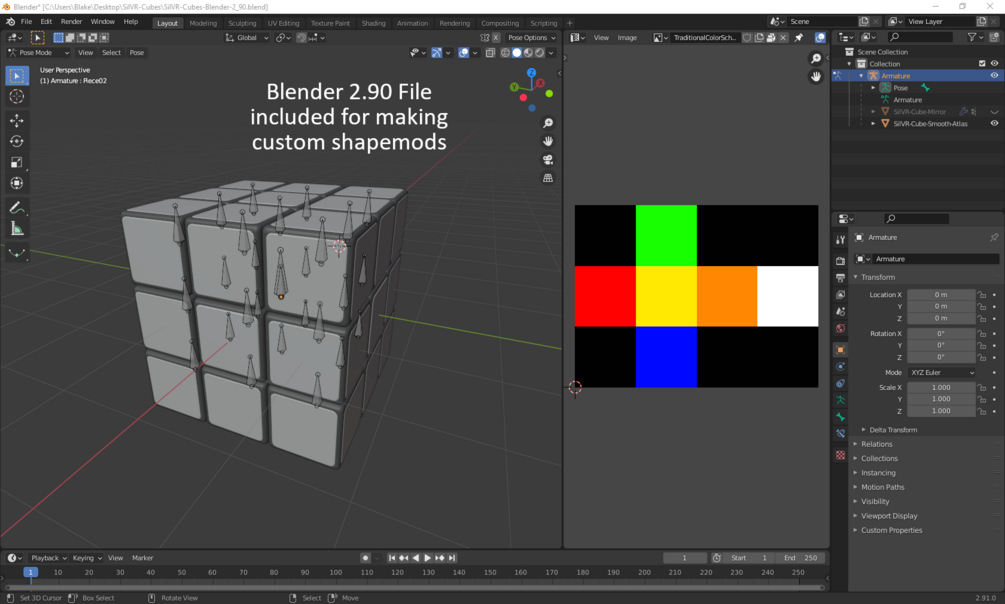The width and height of the screenshot is (1005, 604).
Task: Open the image editor View menu
Action: tap(601, 38)
